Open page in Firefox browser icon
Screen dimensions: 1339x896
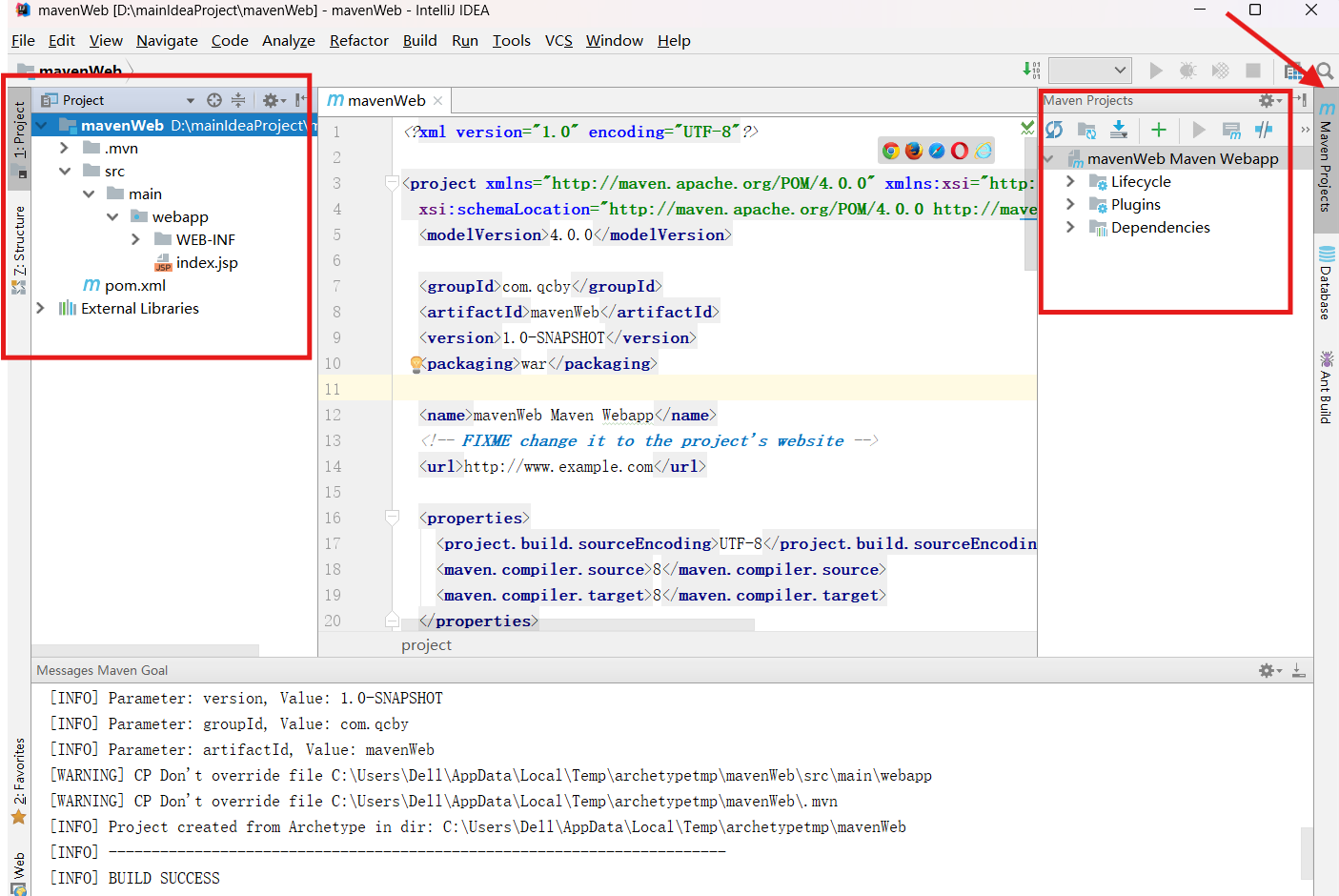click(914, 151)
